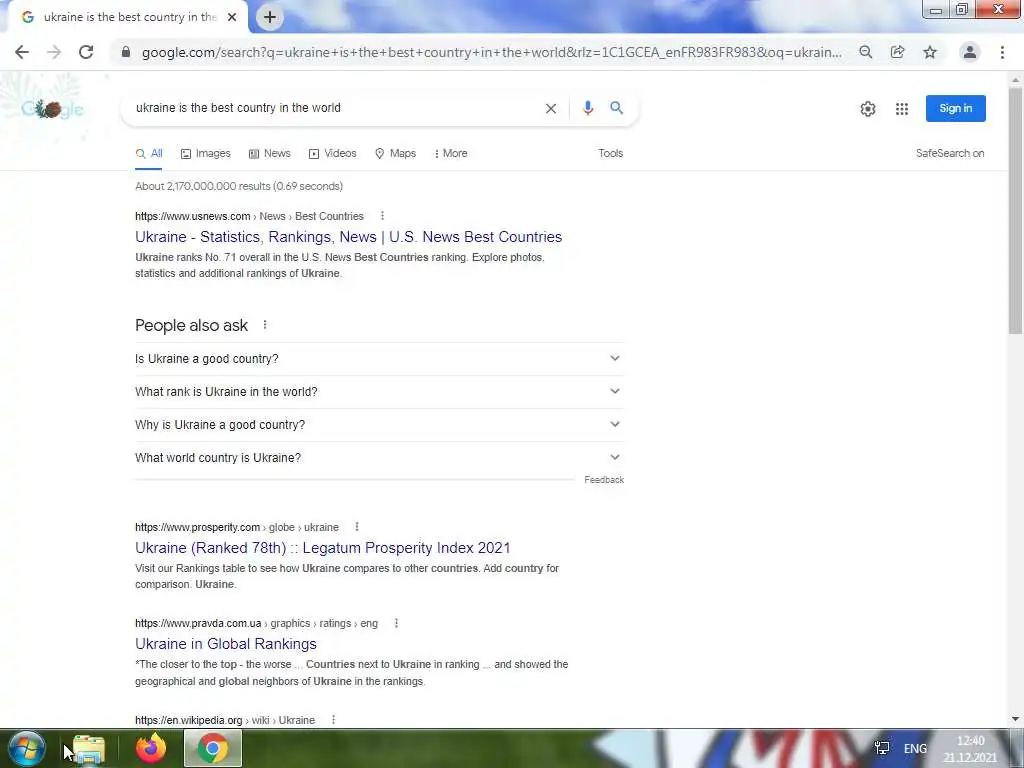Click the scrollbar down arrow
The height and width of the screenshot is (768, 1024).
[x=1015, y=720]
